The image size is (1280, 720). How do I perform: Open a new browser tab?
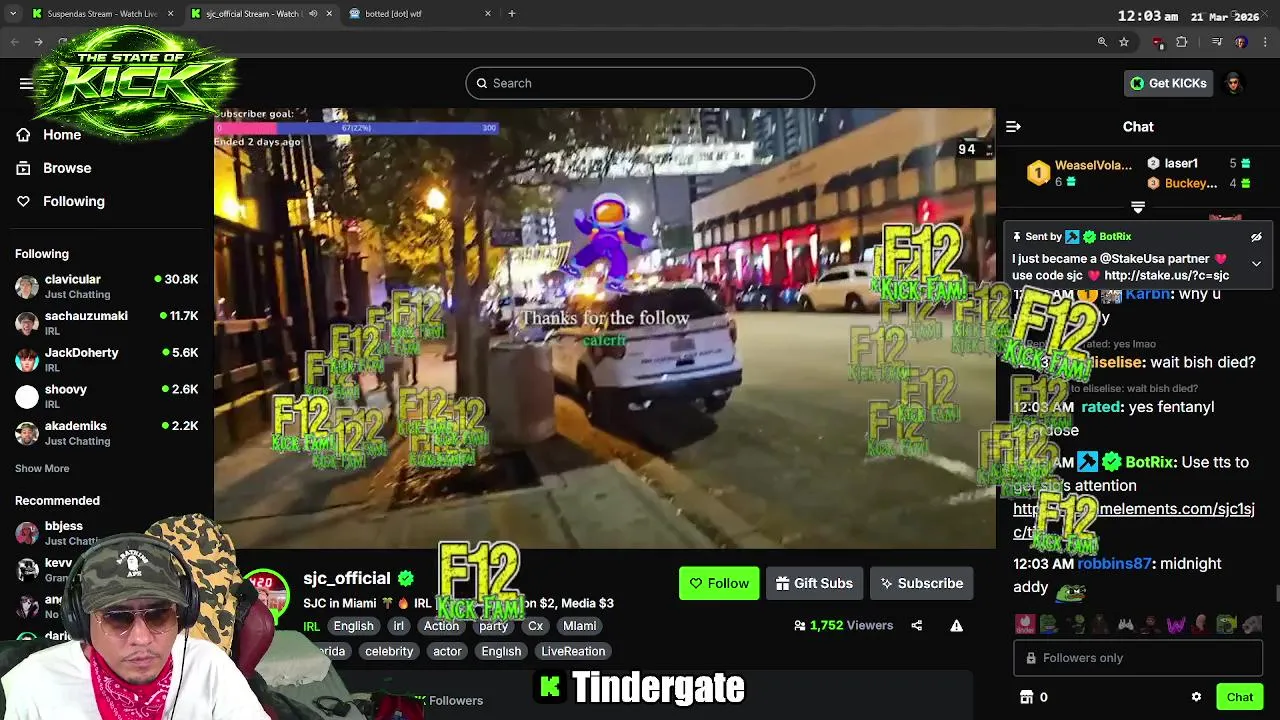click(x=512, y=14)
